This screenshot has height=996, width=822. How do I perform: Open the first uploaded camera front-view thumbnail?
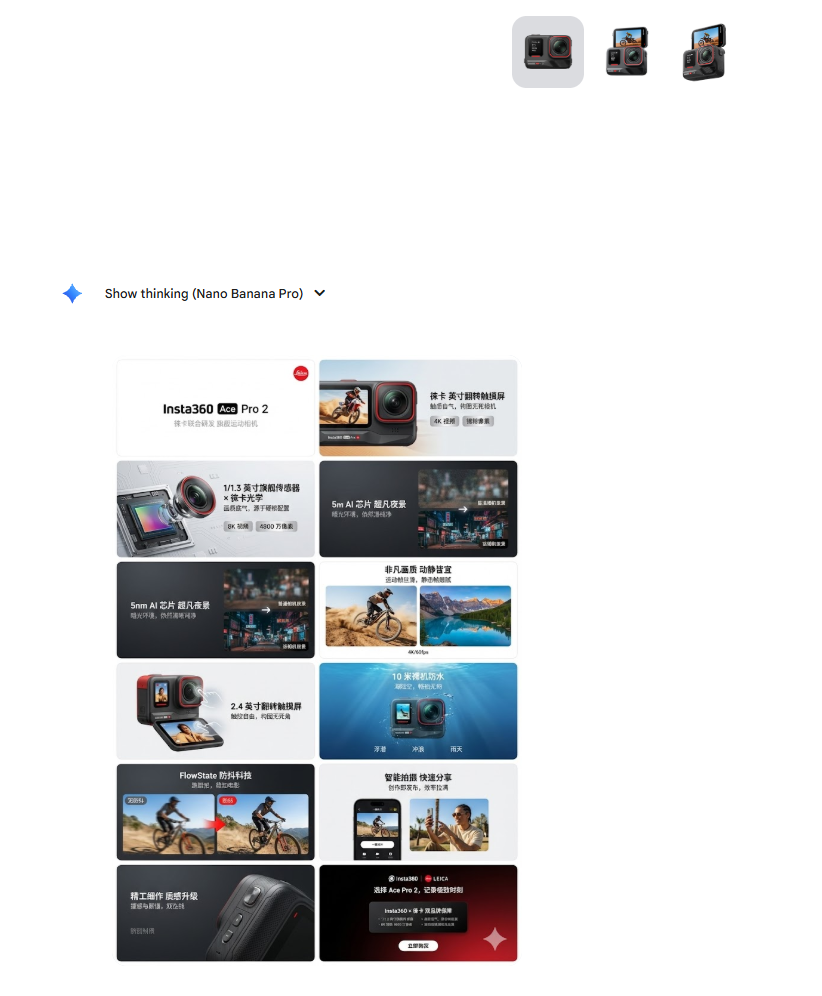pyautogui.click(x=548, y=52)
